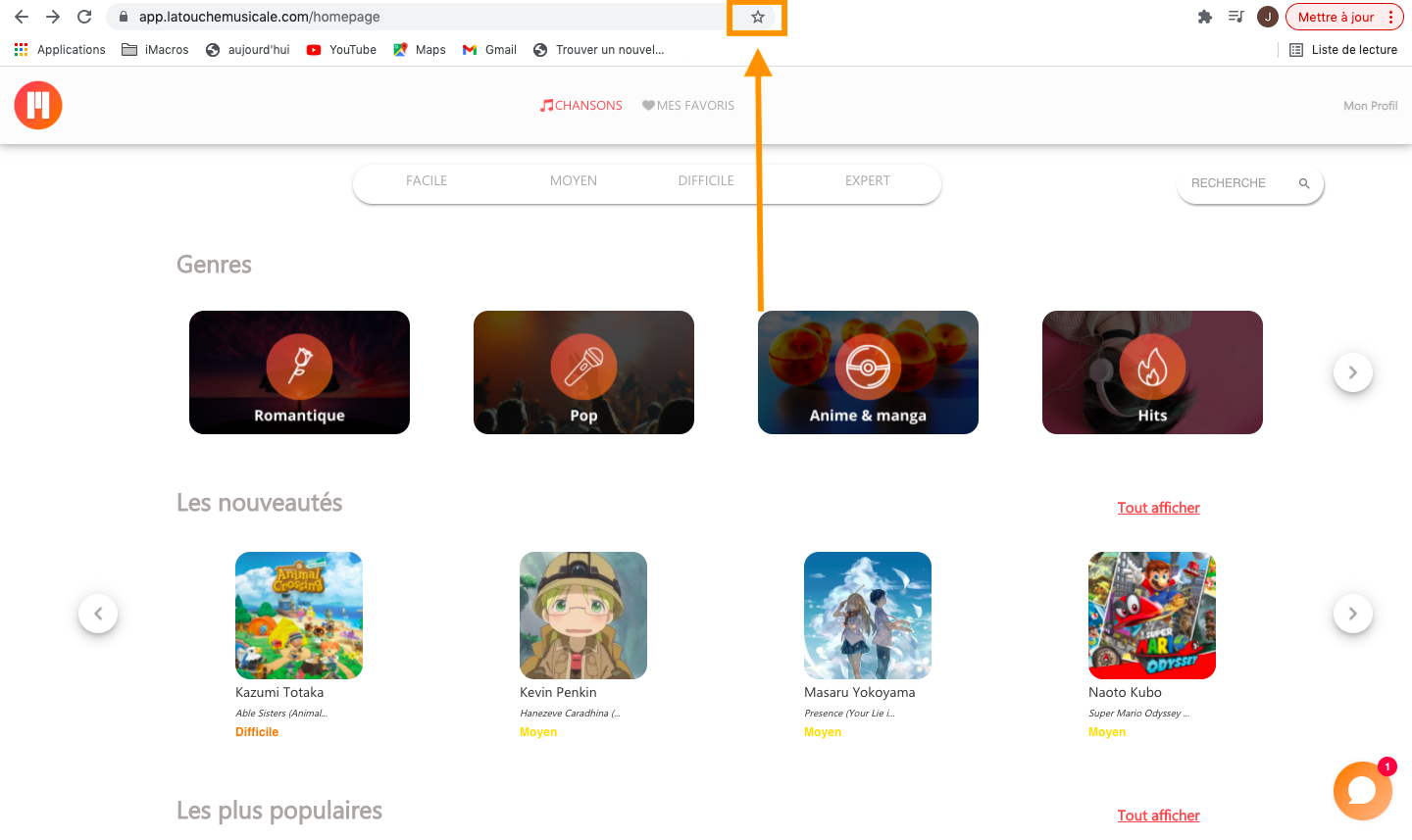The width and height of the screenshot is (1412, 840).
Task: Select the FACILE difficulty filter
Action: coord(427,180)
